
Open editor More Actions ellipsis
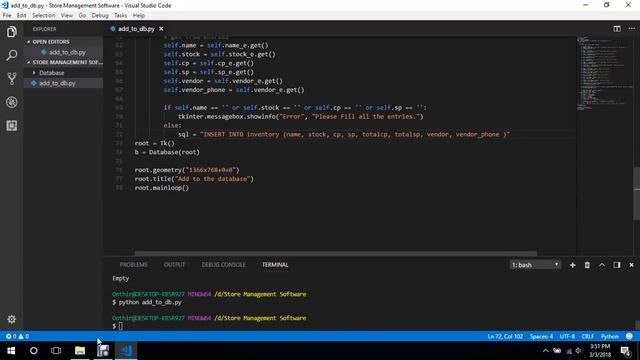pyautogui.click(x=631, y=29)
